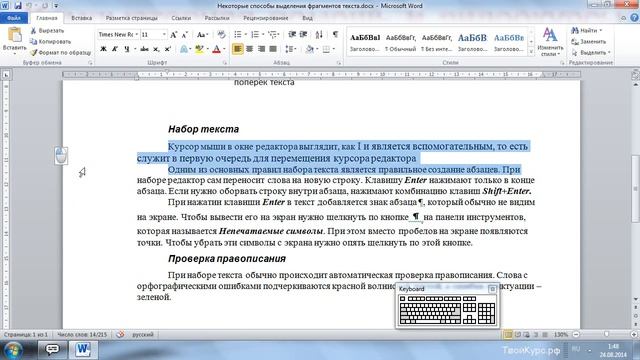Select Align Left paragraph alignment
This screenshot has width=640, height=360.
[x=238, y=49]
